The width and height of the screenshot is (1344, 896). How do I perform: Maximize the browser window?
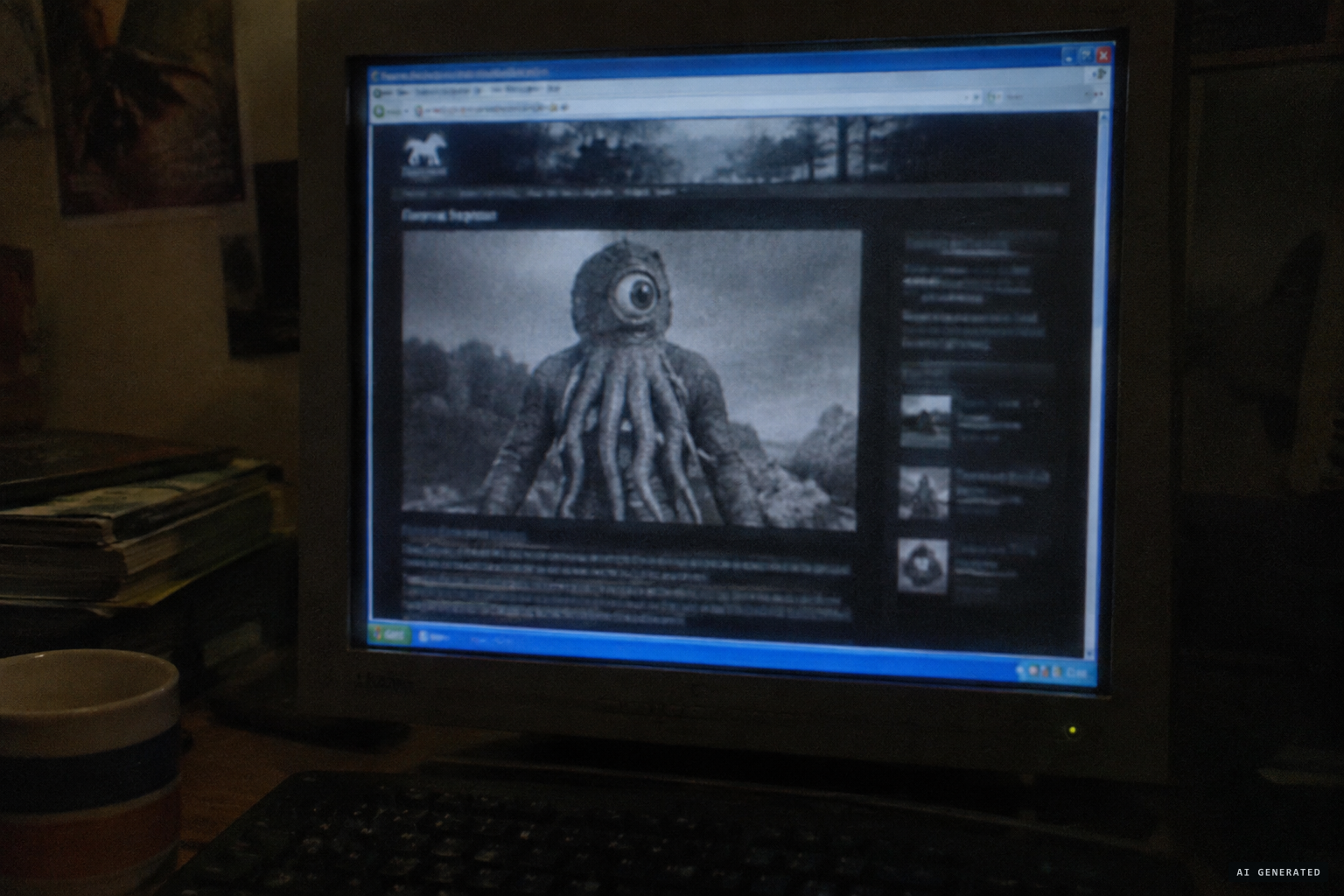click(x=1086, y=55)
